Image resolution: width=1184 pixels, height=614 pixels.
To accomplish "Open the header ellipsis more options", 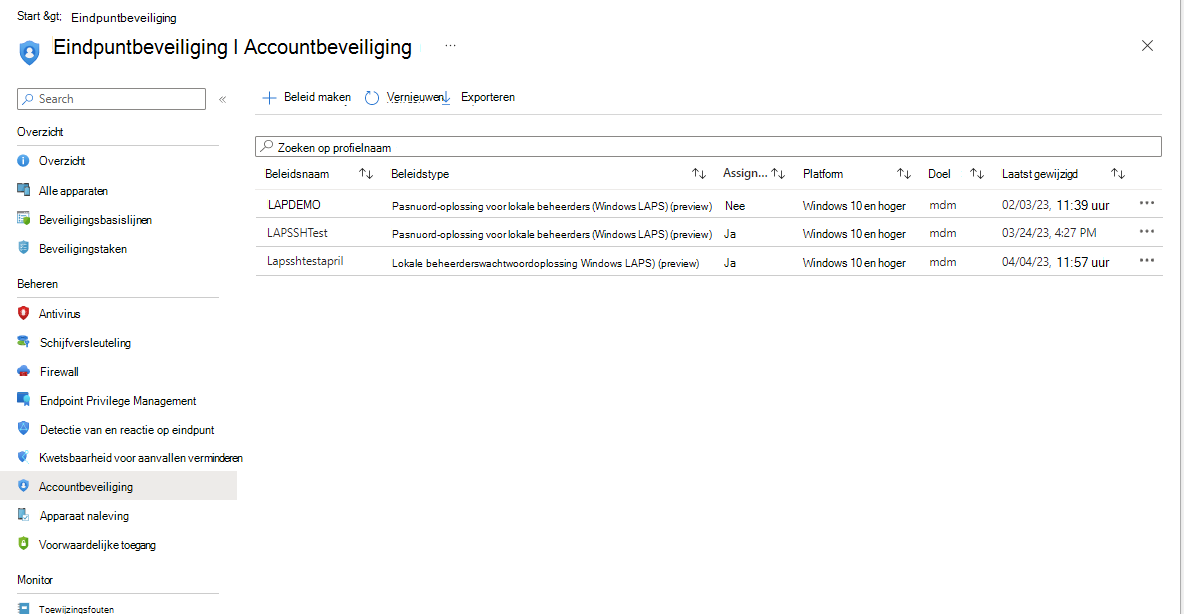I will pyautogui.click(x=450, y=45).
